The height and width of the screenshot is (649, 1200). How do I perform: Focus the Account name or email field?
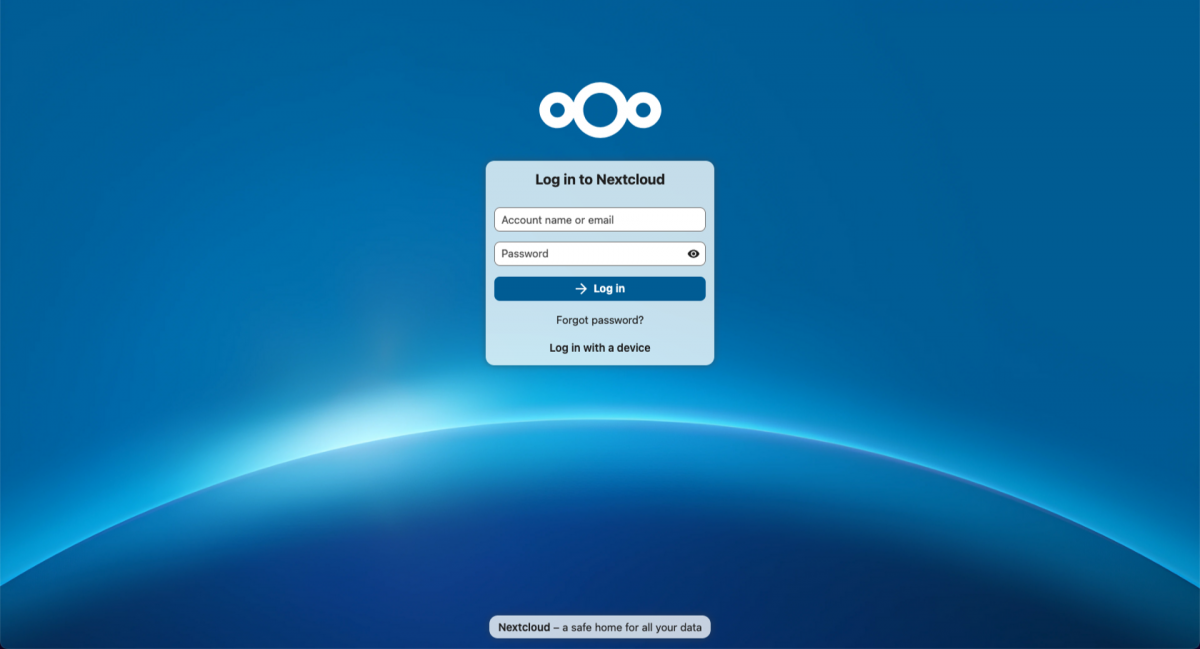click(x=600, y=220)
